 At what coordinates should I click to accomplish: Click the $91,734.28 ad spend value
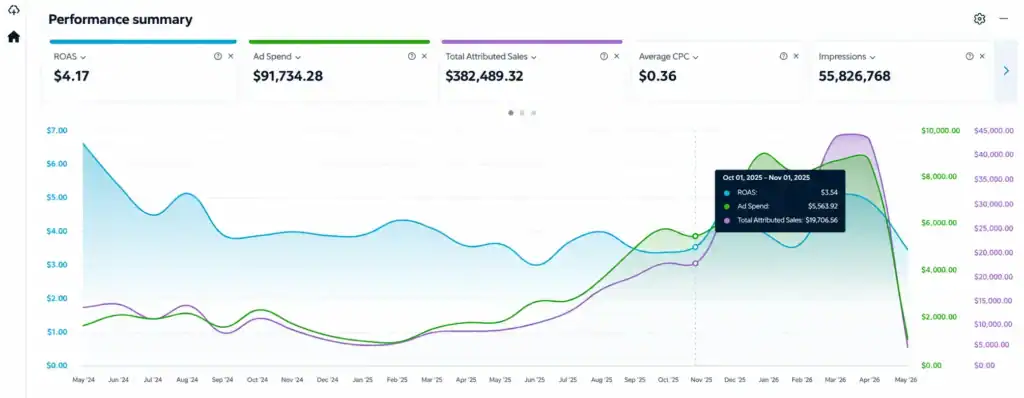coord(287,76)
